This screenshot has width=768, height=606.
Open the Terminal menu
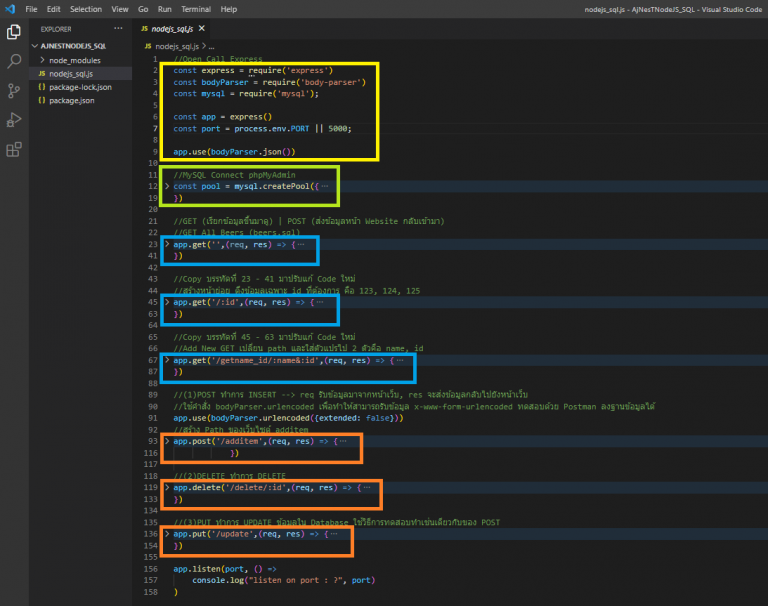pos(193,8)
